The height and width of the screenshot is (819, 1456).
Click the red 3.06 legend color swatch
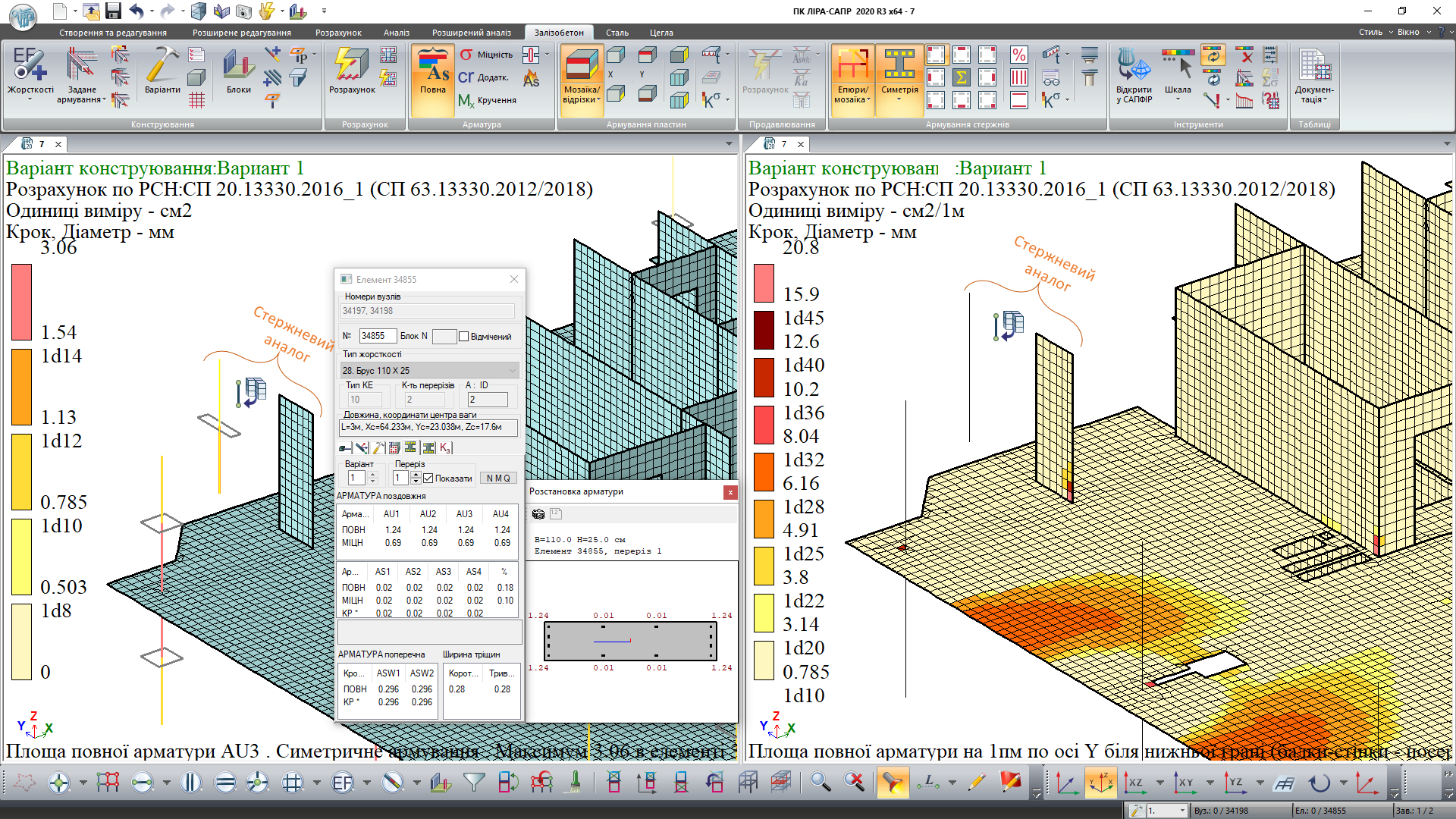(21, 301)
